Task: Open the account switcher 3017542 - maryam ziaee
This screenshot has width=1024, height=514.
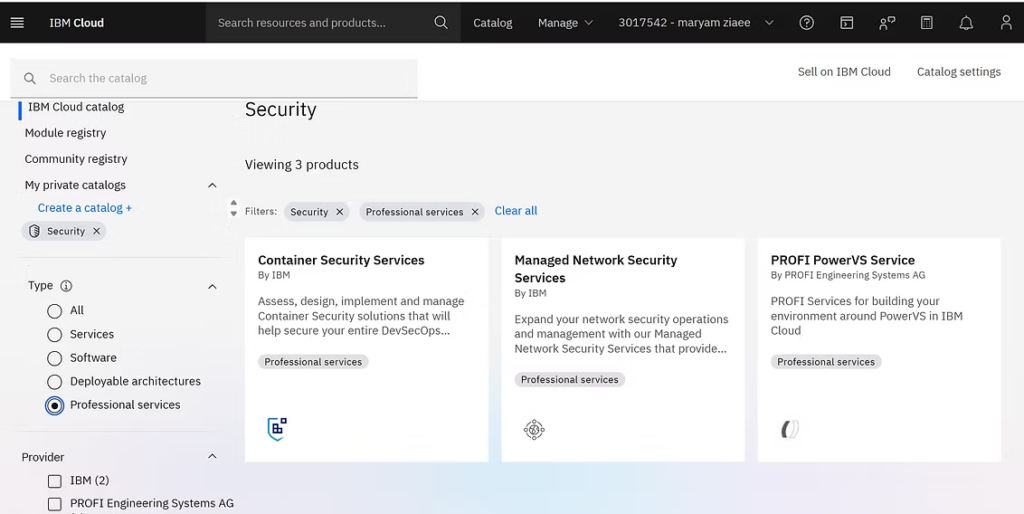Action: coord(696,23)
